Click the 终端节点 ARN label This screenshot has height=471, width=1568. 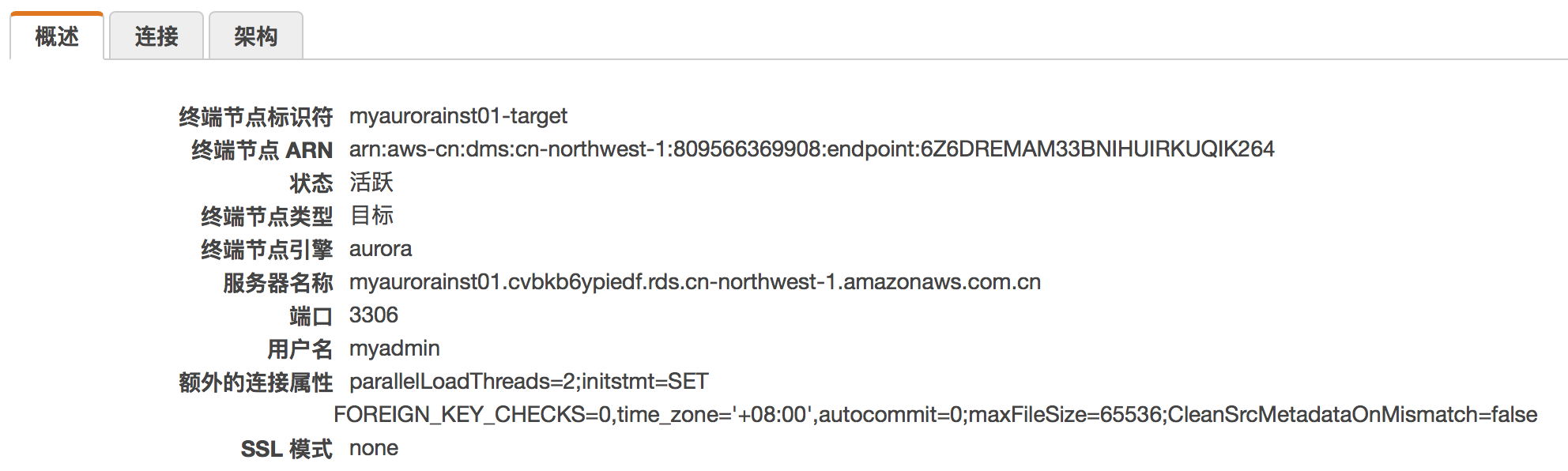click(x=262, y=150)
